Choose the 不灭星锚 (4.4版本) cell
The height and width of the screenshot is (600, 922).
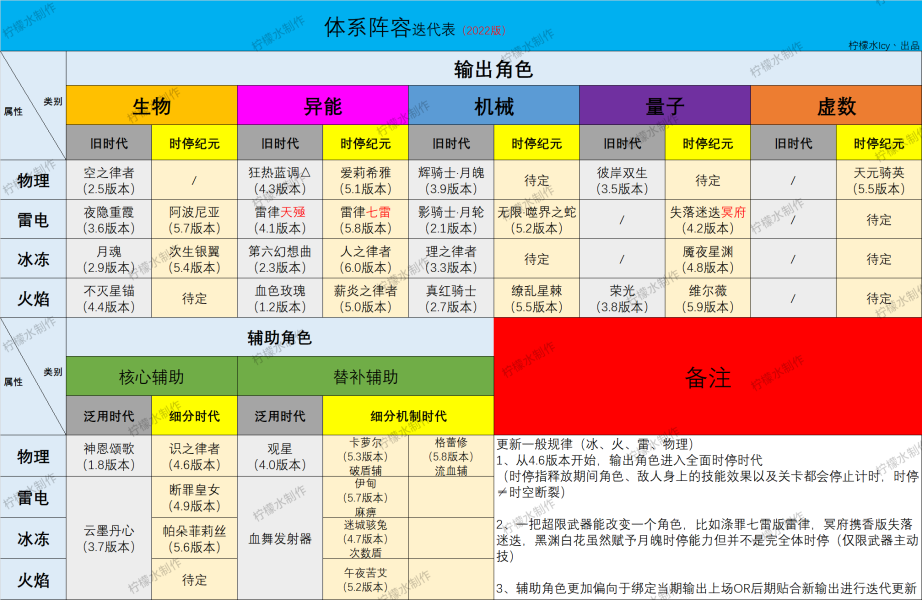(x=109, y=298)
